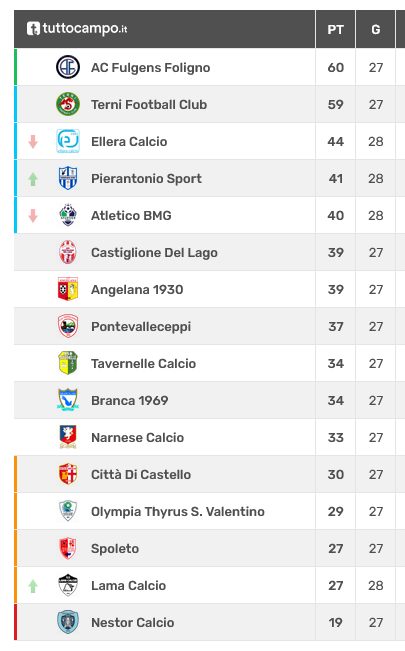405x651 pixels.
Task: Click Tavernelle Calcio's 34 points cell
Action: pos(335,363)
